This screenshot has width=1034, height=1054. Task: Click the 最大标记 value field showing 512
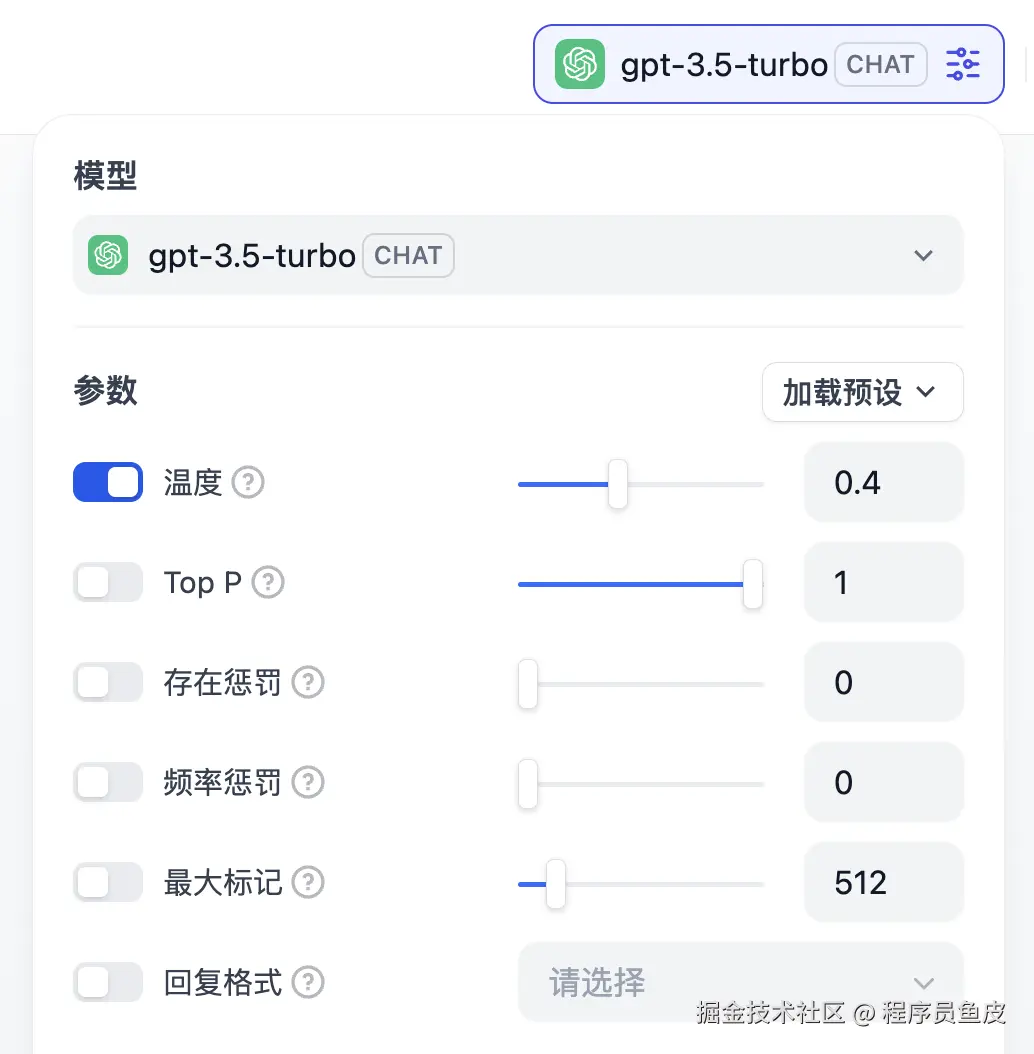[883, 883]
